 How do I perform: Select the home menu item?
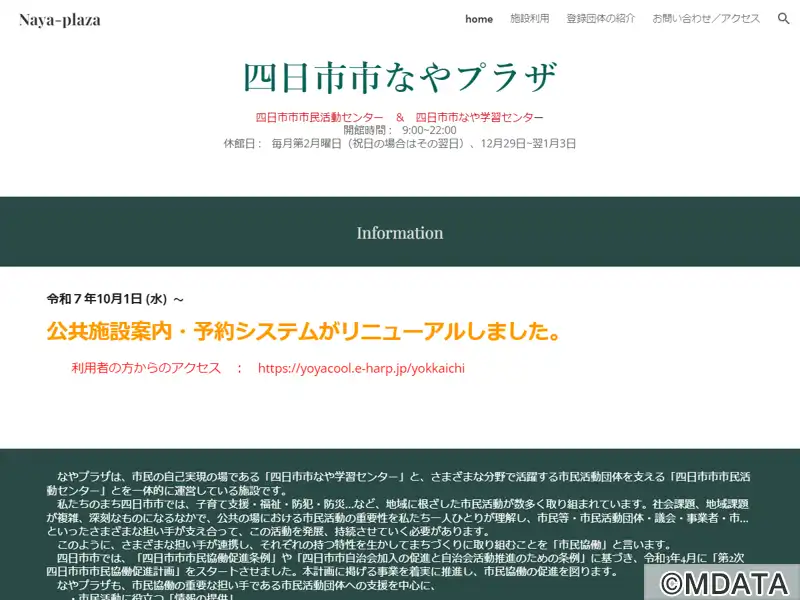coord(479,19)
